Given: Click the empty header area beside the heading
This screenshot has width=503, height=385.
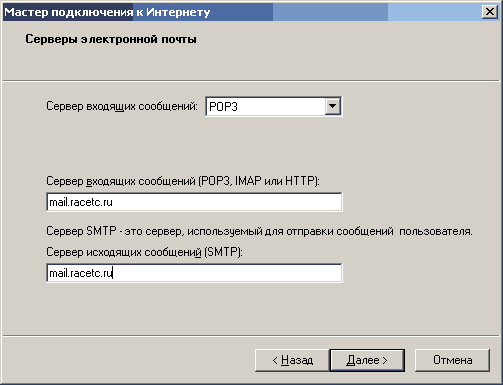Looking at the screenshot, I should coord(347,50).
